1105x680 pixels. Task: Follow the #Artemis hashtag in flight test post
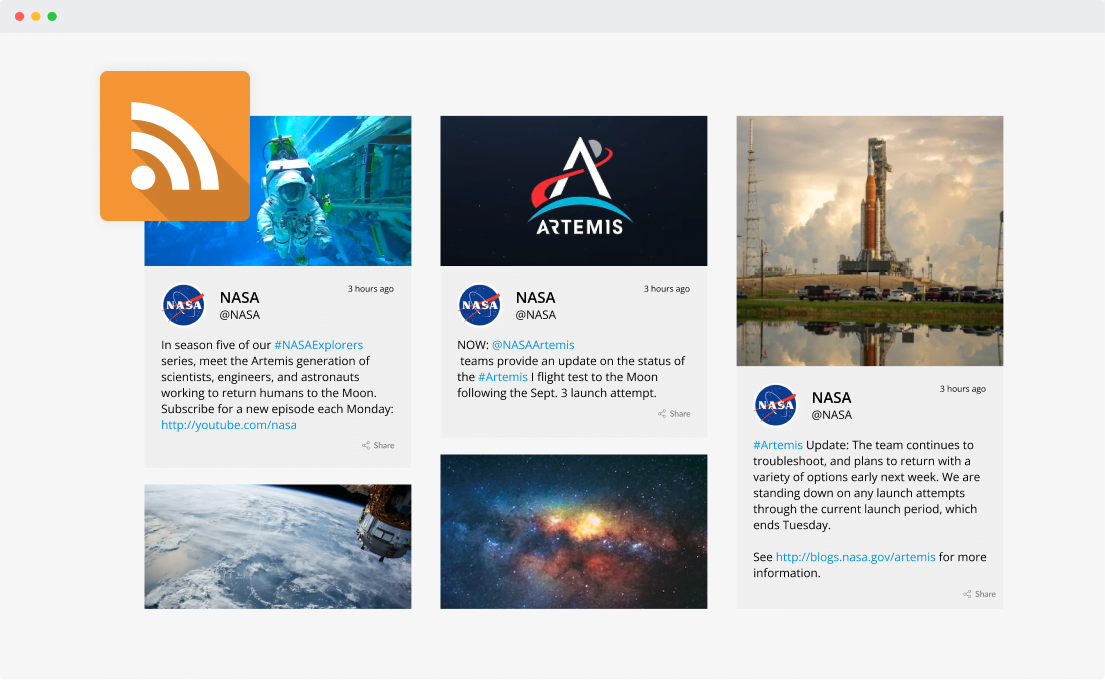[x=502, y=377]
